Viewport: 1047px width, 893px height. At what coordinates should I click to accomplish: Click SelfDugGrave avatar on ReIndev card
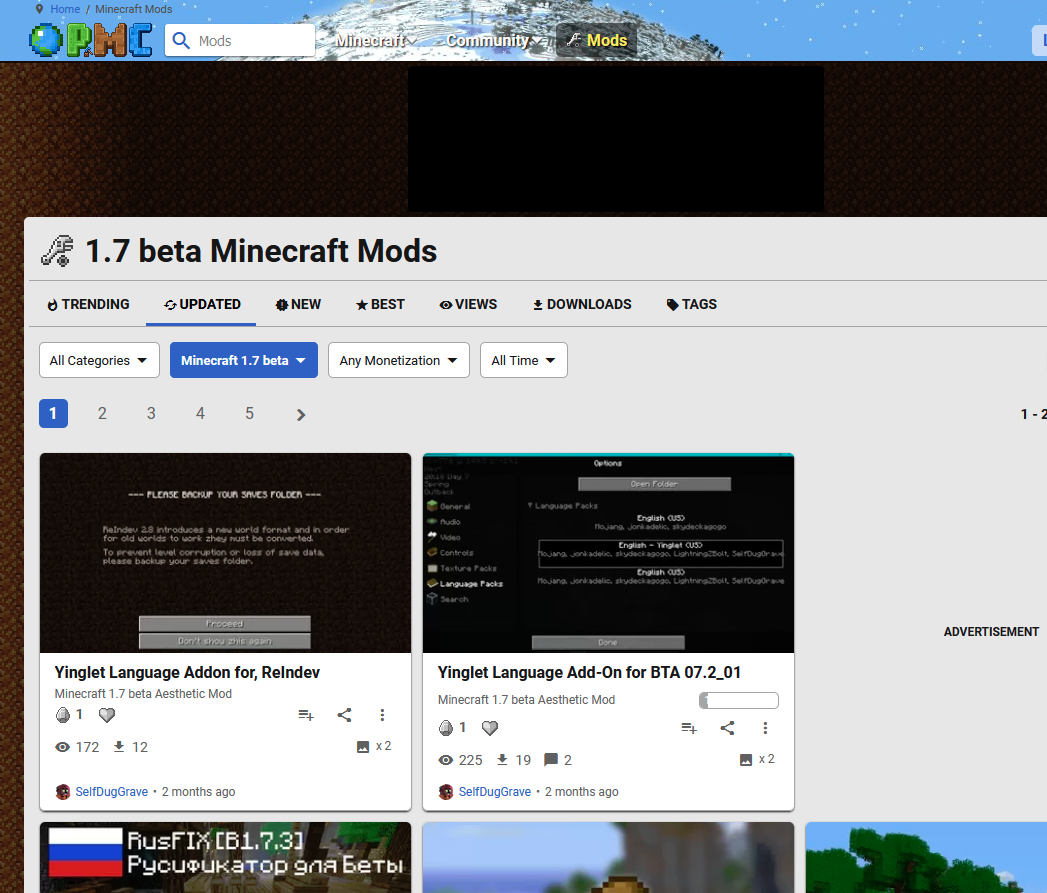(x=63, y=792)
